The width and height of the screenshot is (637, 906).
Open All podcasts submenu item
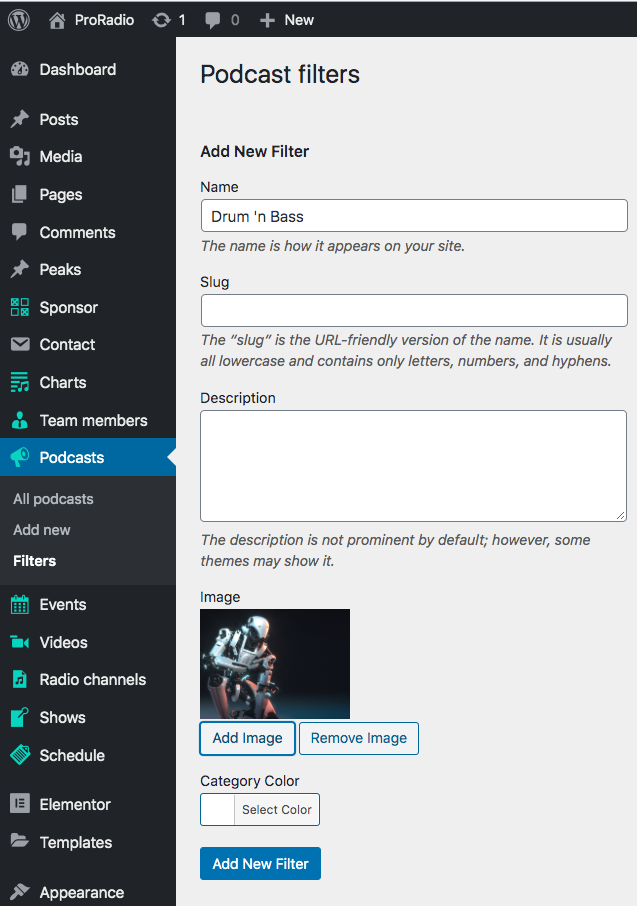53,499
